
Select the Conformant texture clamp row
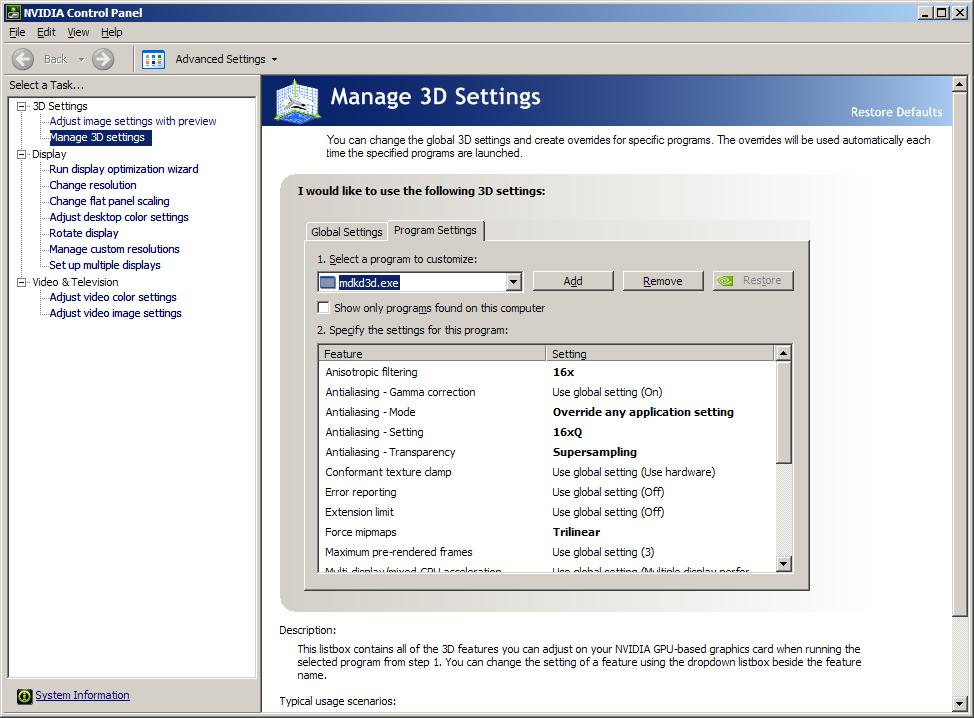pyautogui.click(x=548, y=472)
